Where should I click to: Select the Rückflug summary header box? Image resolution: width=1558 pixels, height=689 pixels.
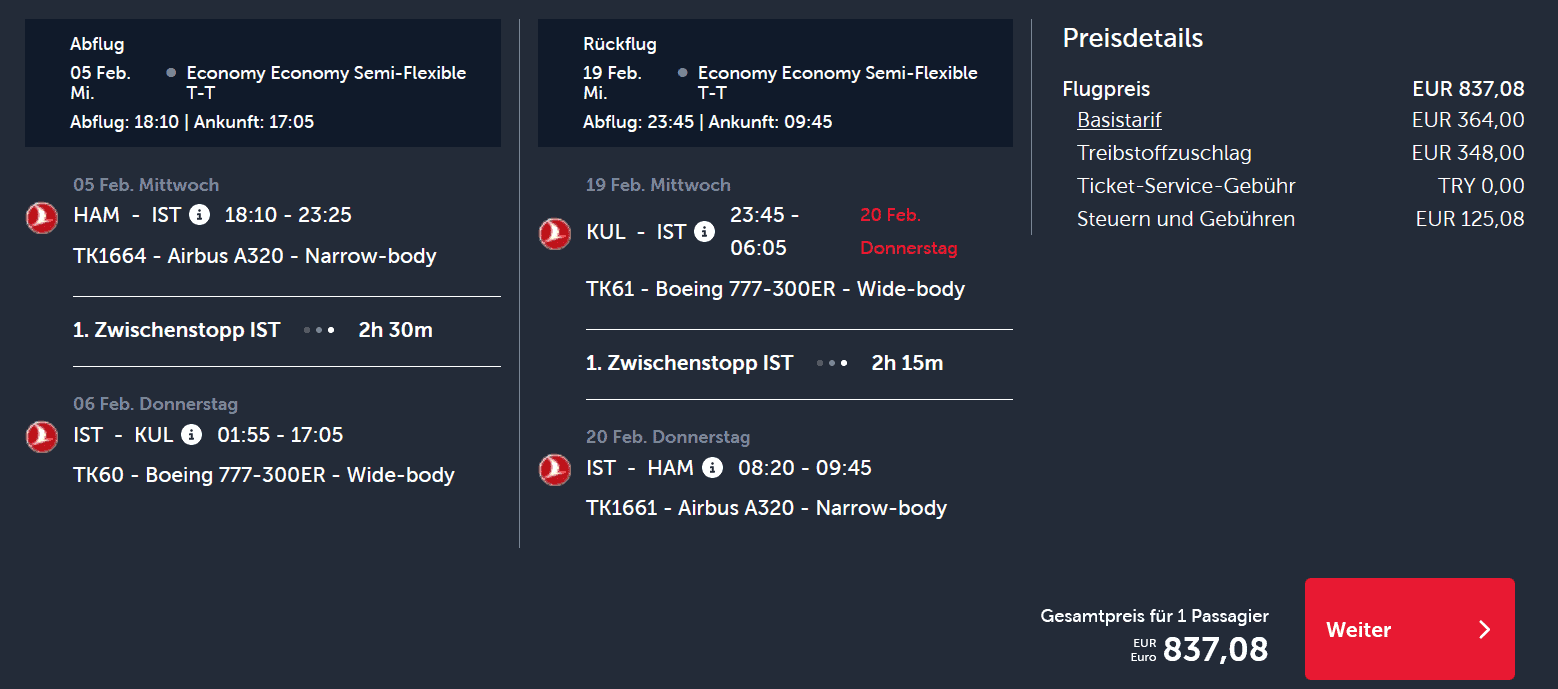[x=775, y=84]
